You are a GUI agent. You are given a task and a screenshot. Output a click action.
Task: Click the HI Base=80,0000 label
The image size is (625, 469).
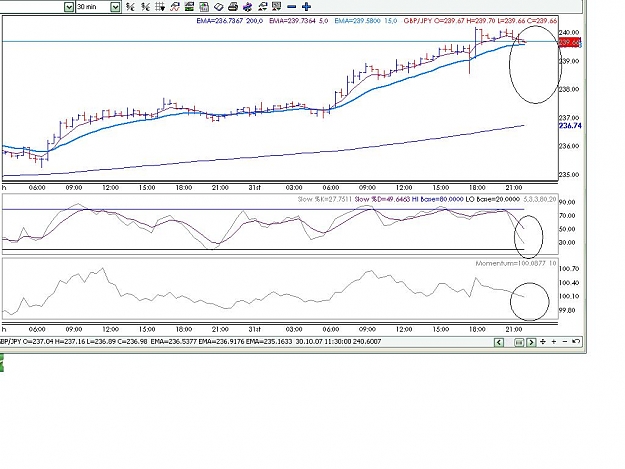pos(438,199)
